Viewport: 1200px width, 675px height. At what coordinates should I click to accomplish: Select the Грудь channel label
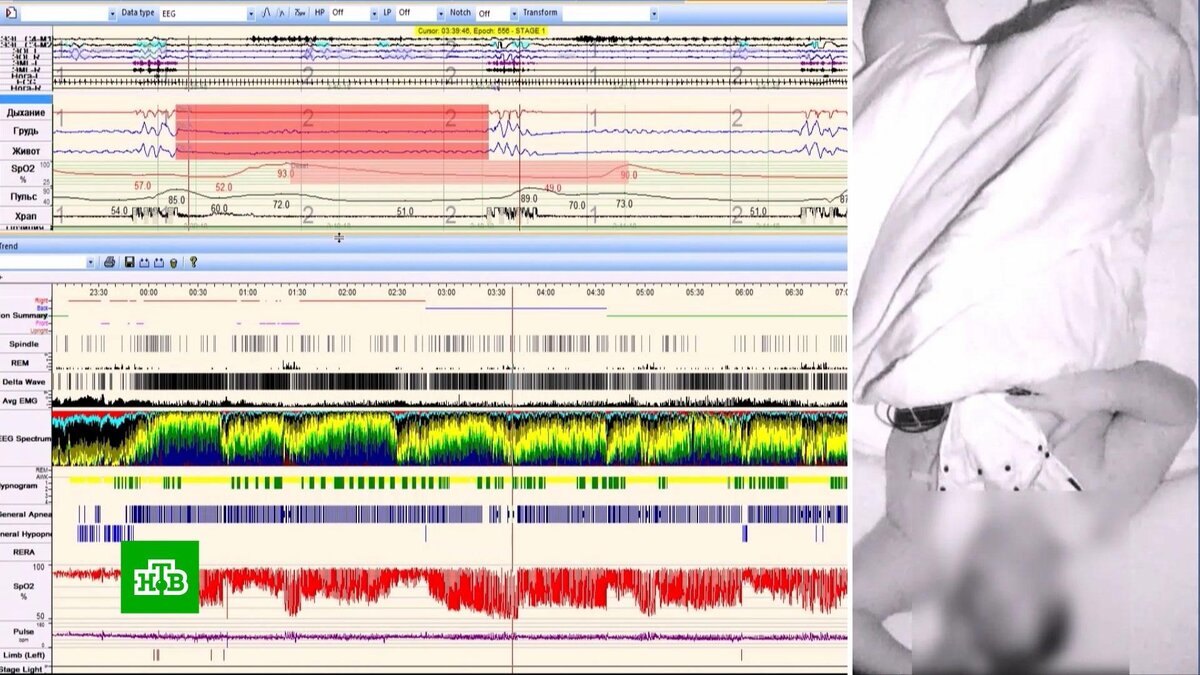pyautogui.click(x=26, y=132)
